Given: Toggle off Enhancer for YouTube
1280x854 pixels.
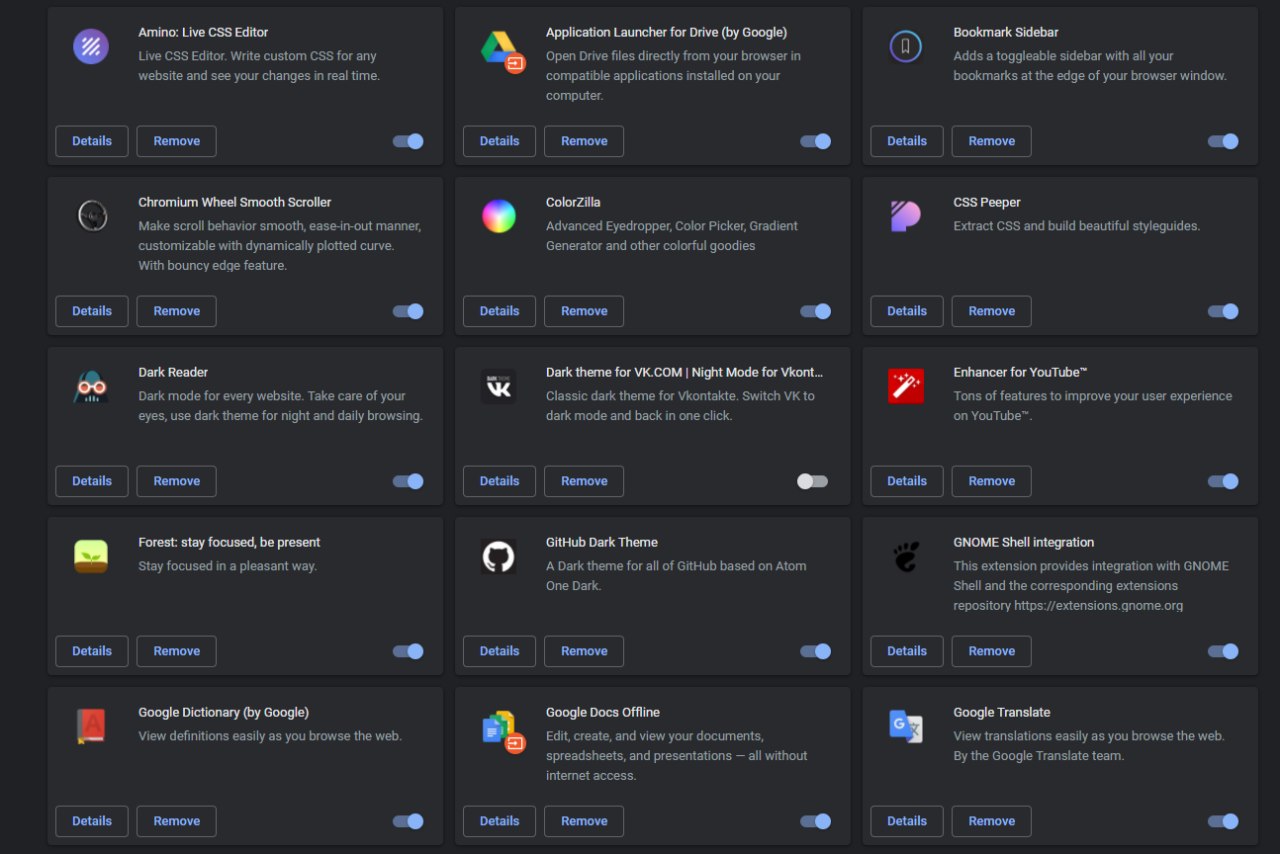Looking at the screenshot, I should (x=1223, y=481).
